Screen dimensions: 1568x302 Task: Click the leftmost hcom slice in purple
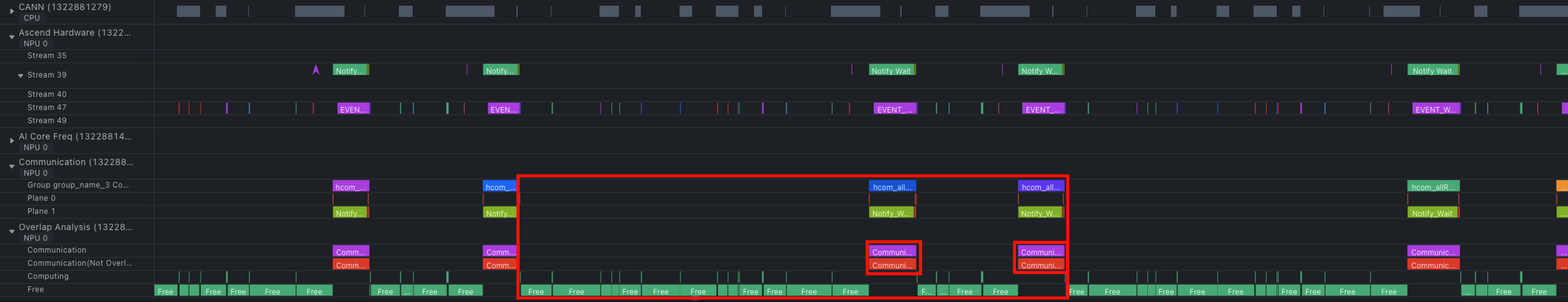pos(351,186)
